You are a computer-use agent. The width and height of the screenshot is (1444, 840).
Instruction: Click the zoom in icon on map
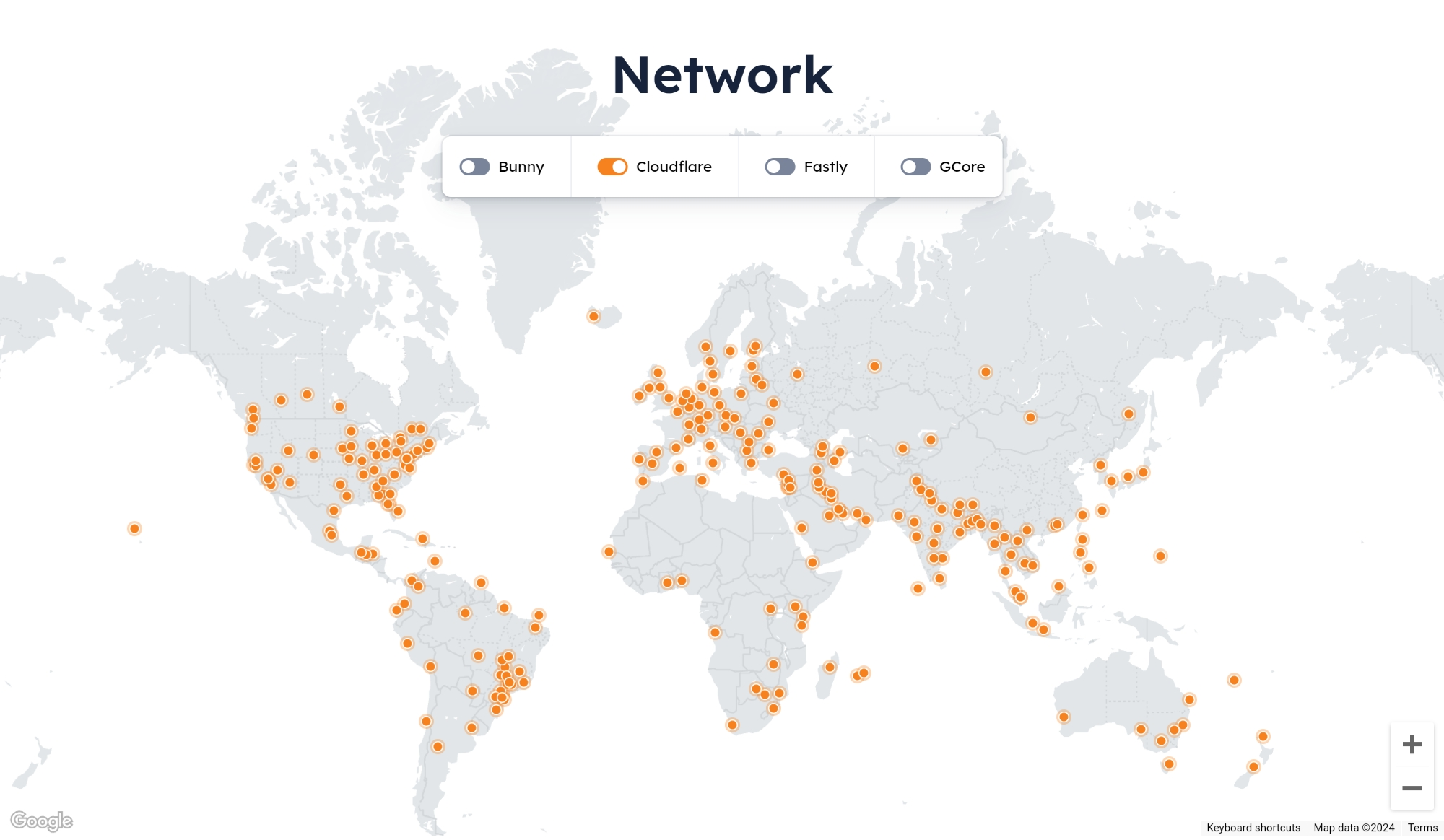[1412, 745]
